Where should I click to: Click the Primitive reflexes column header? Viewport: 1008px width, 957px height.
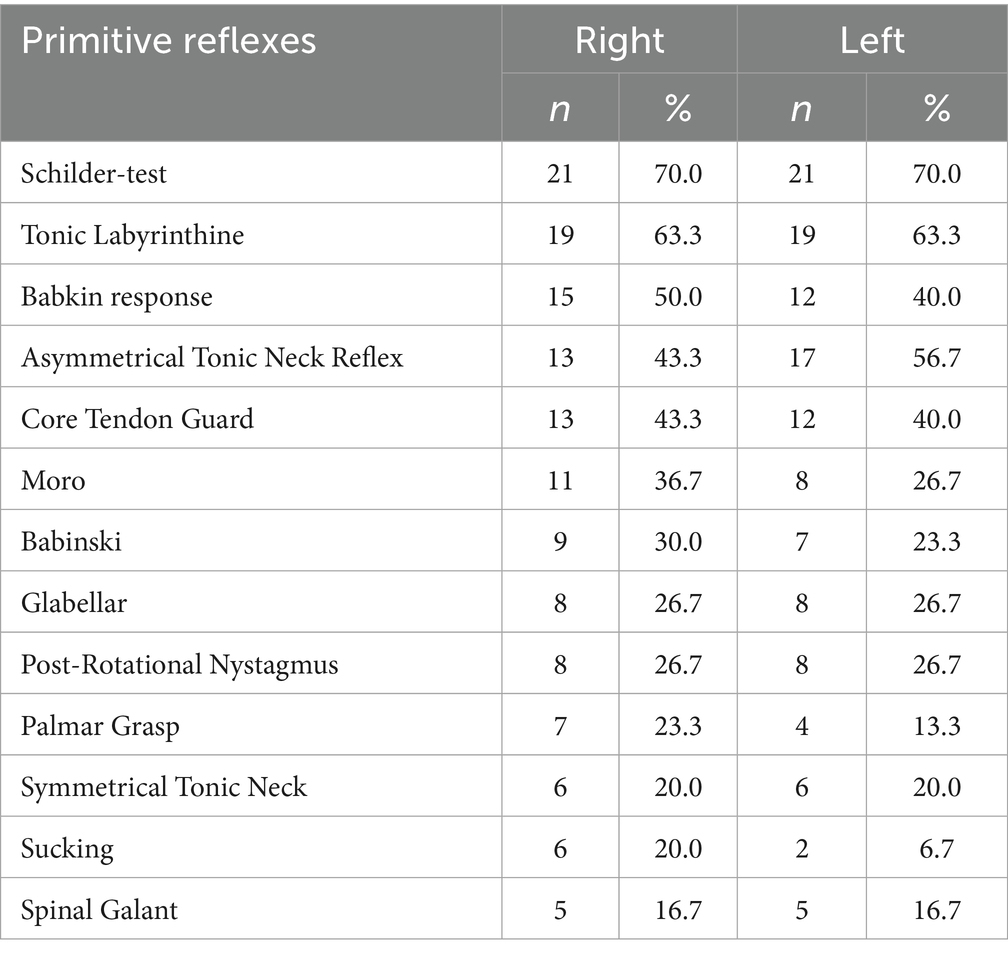point(169,41)
